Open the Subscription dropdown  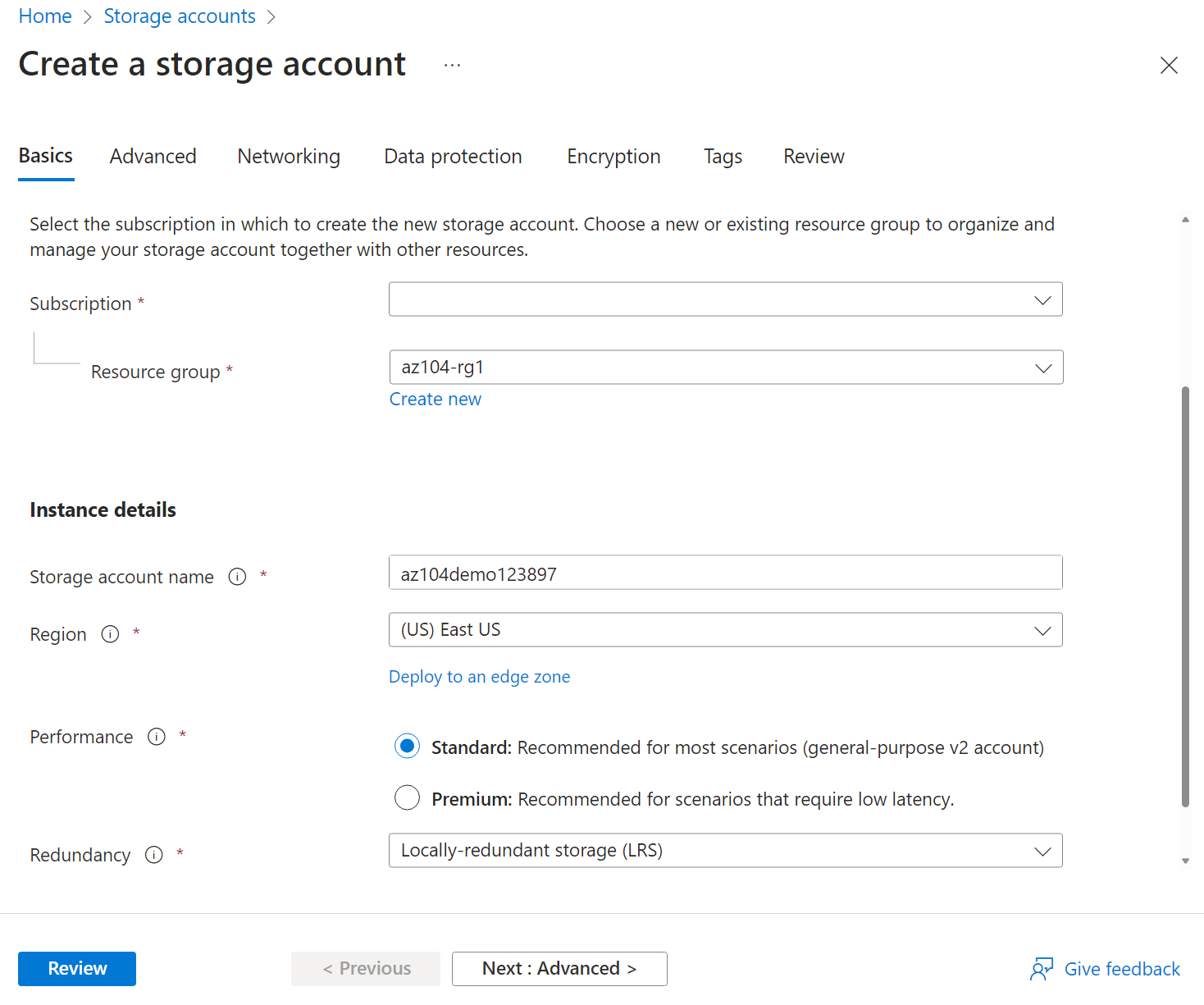725,299
